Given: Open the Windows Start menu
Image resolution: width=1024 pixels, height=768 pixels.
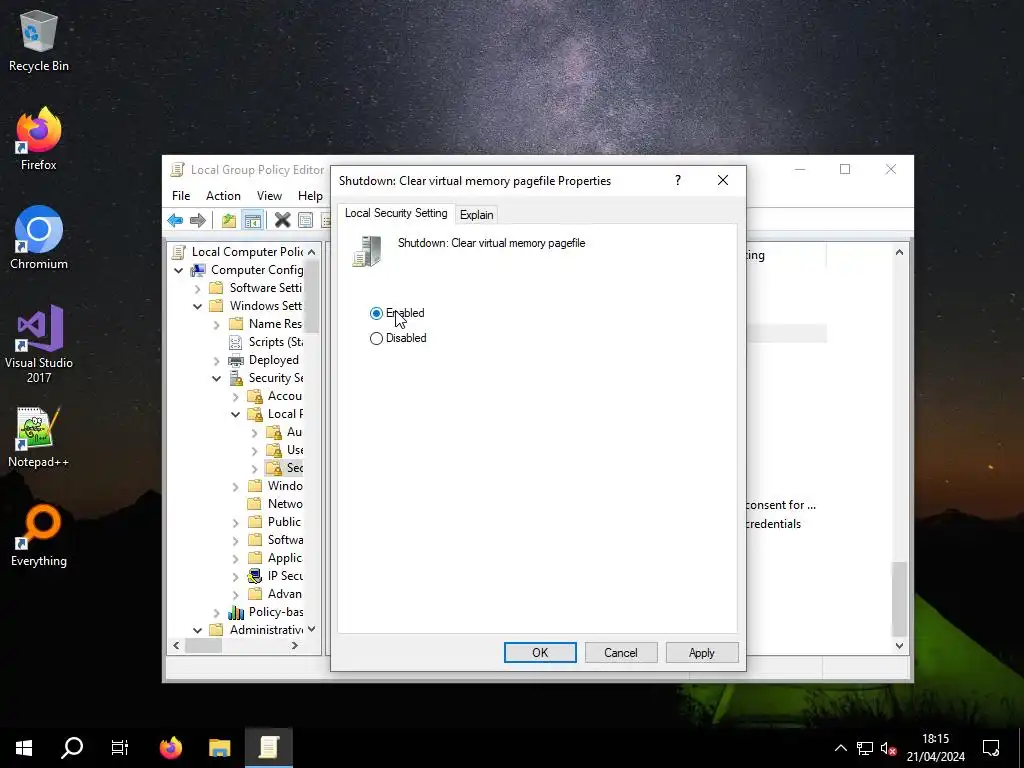Looking at the screenshot, I should pos(24,748).
